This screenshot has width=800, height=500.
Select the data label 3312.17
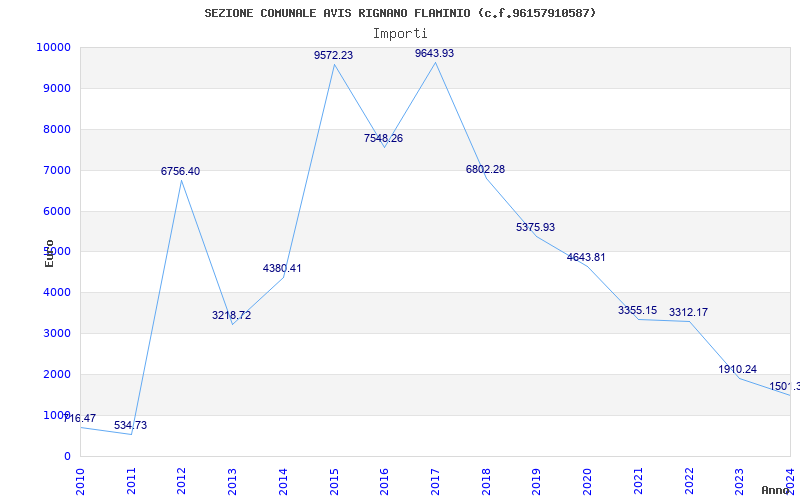point(688,312)
